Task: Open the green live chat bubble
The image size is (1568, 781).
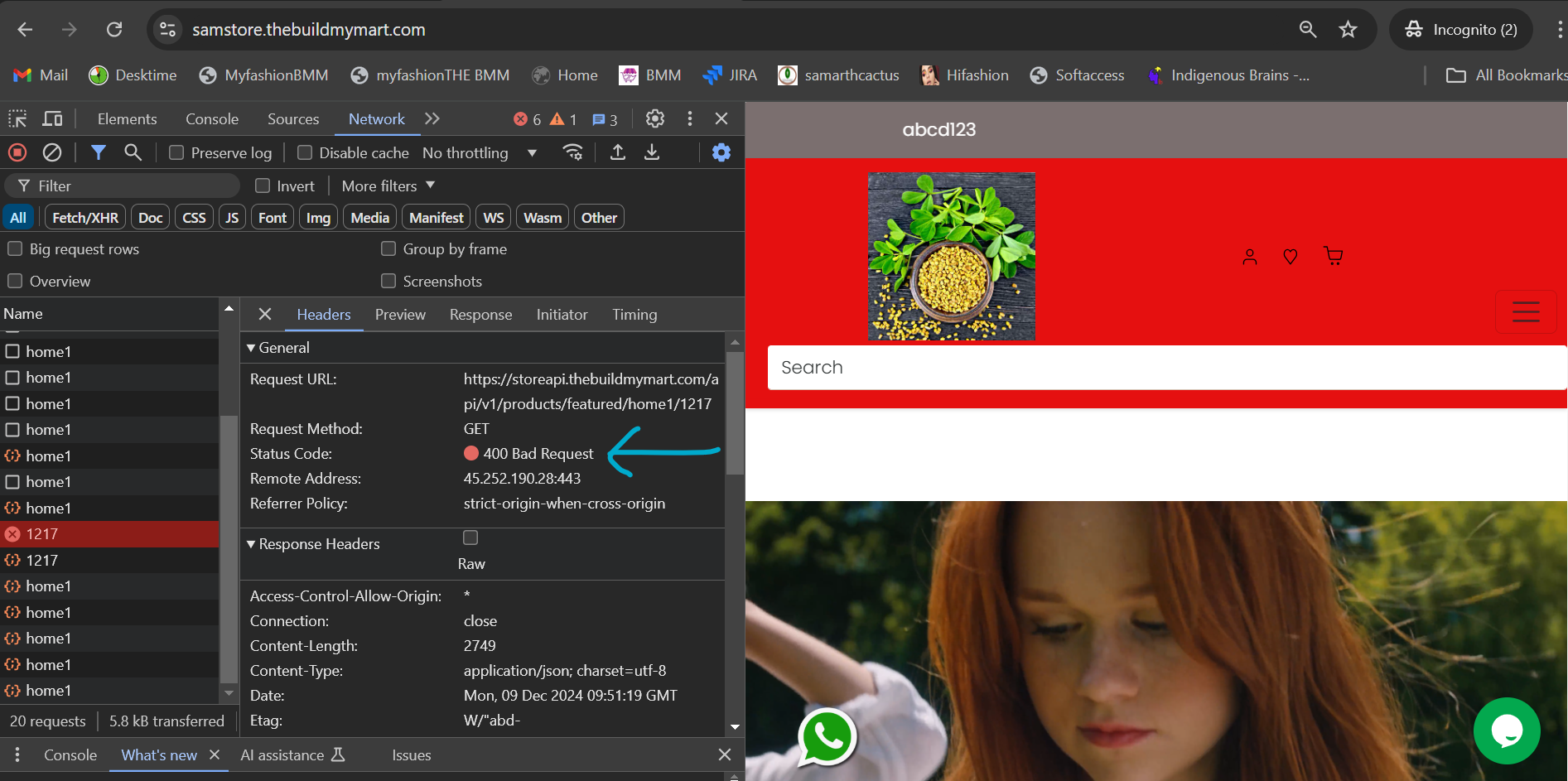Action: coord(1507,731)
